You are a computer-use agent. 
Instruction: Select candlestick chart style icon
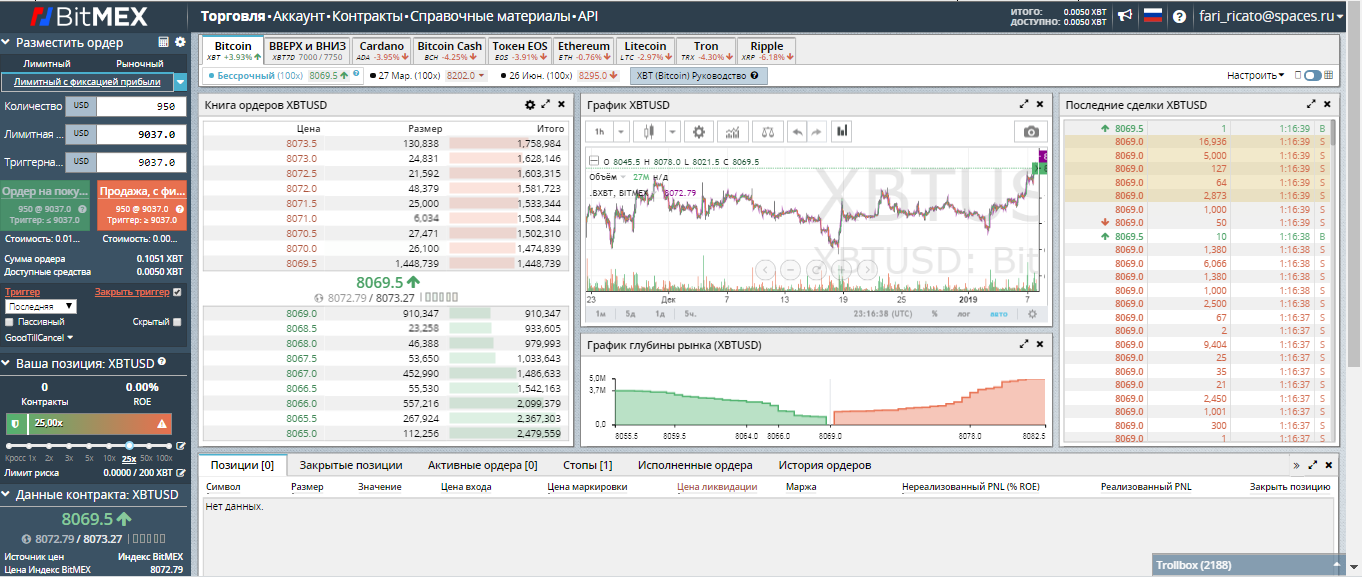pos(648,131)
